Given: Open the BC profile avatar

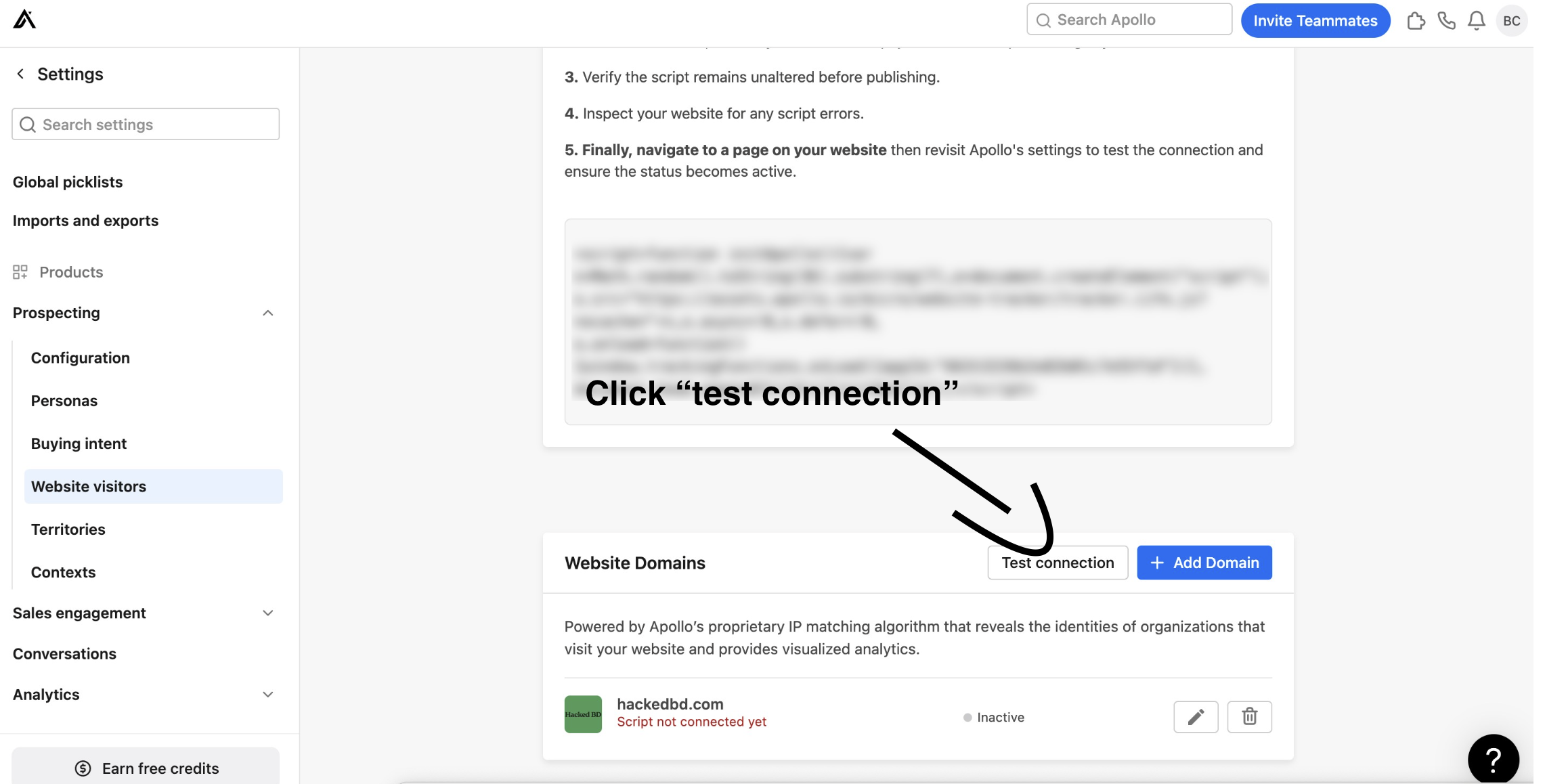Looking at the screenshot, I should (x=1511, y=21).
